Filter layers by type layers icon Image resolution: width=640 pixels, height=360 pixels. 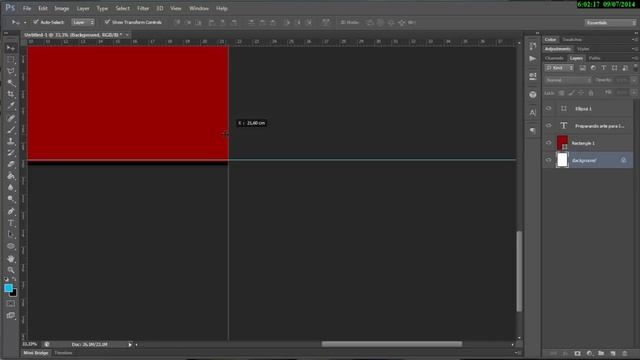(x=604, y=68)
